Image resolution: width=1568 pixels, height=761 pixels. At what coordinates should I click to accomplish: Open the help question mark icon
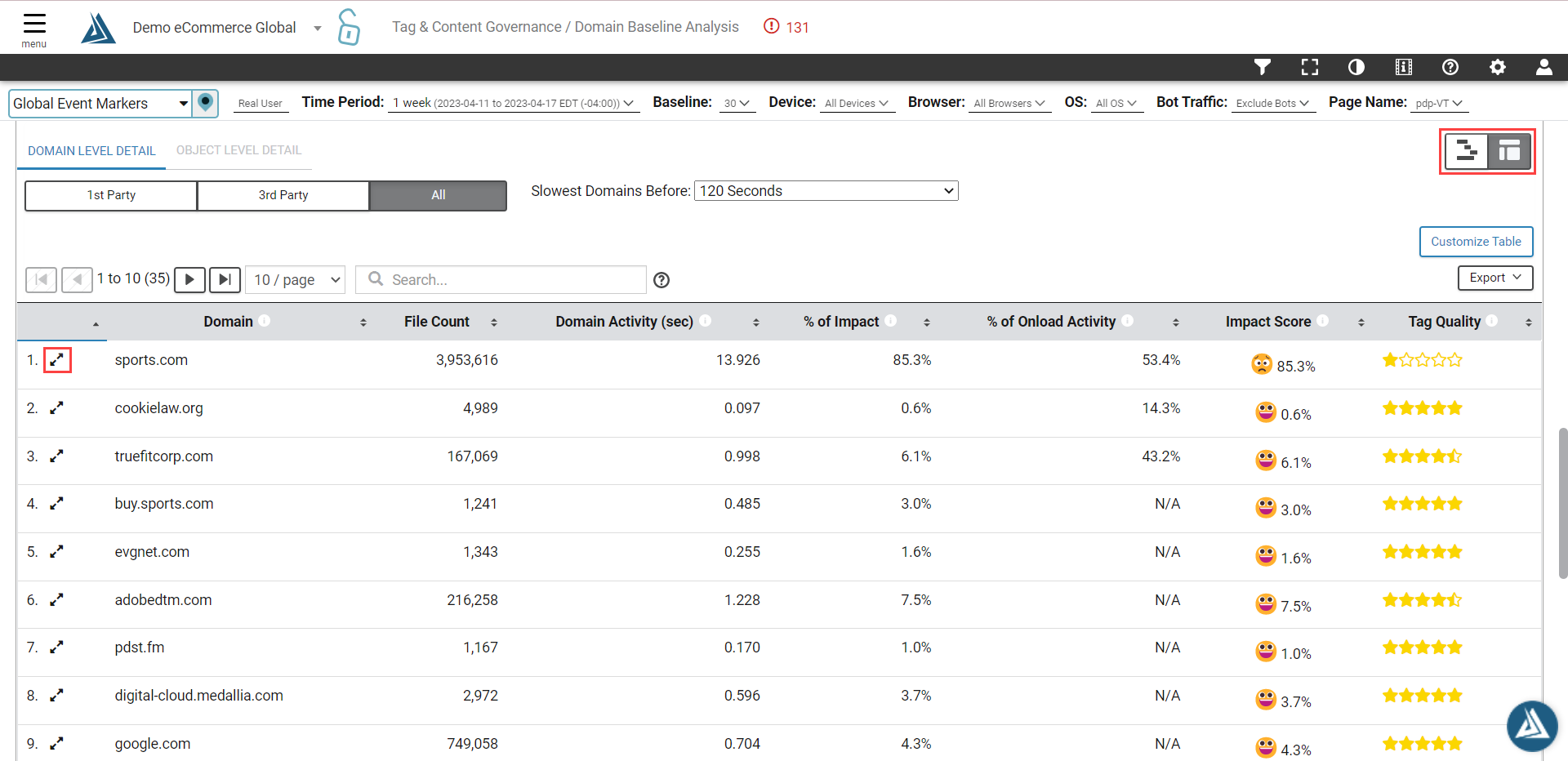tap(1450, 67)
